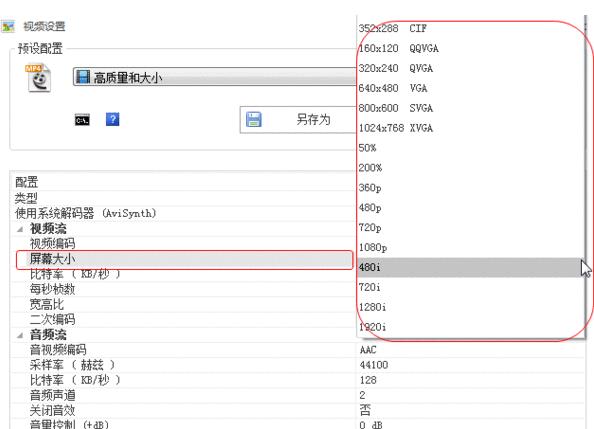The width and height of the screenshot is (594, 429).
Task: Open the 高质量和大小 preset dropdown
Action: [x=215, y=77]
